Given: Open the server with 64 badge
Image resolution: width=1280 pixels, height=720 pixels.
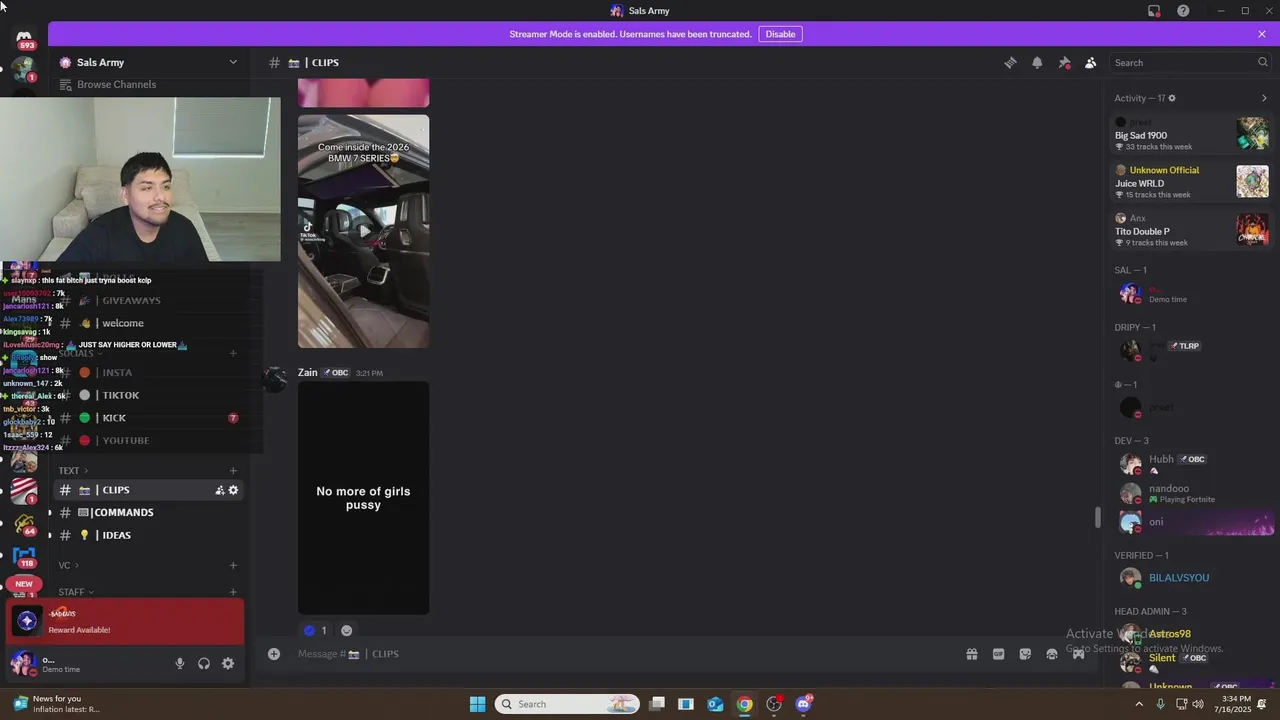Looking at the screenshot, I should (24, 524).
